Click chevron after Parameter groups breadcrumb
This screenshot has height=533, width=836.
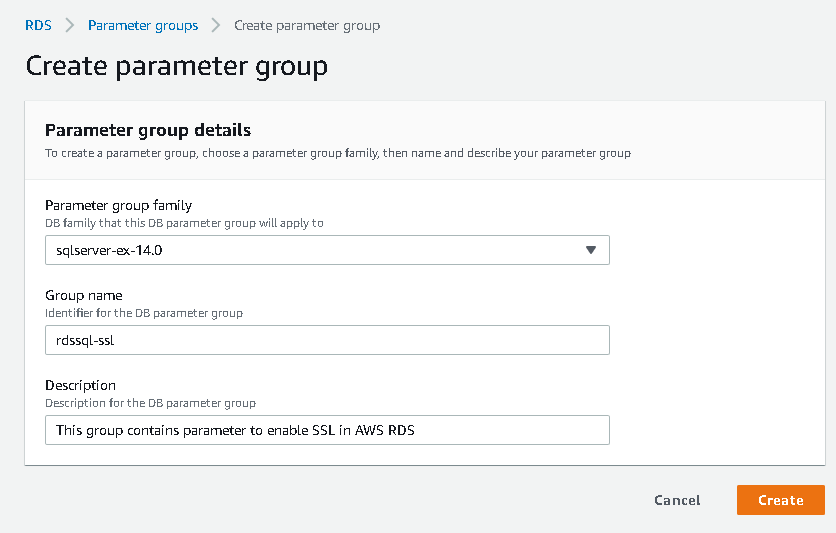tap(216, 25)
